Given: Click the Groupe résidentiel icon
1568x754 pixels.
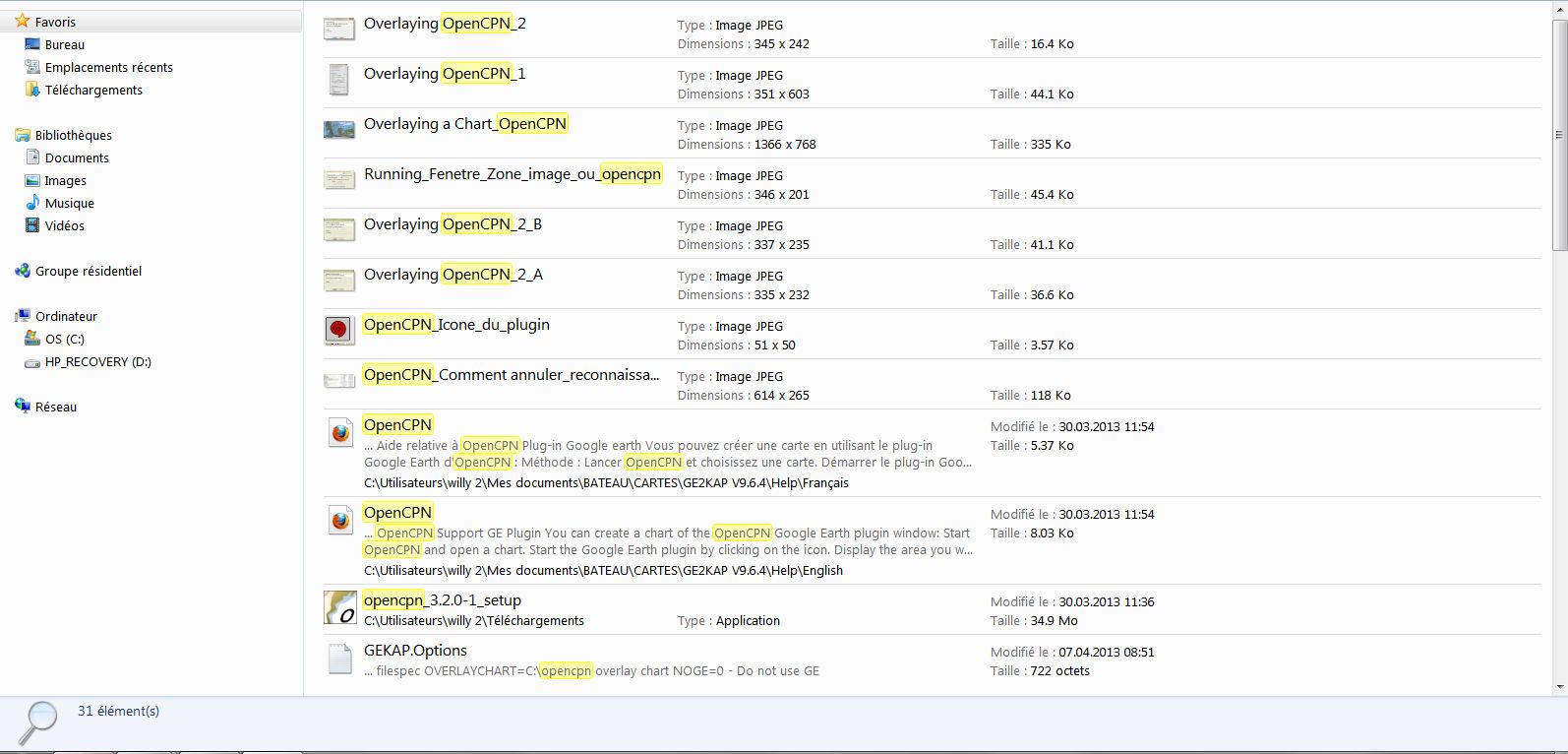Looking at the screenshot, I should coord(22,271).
